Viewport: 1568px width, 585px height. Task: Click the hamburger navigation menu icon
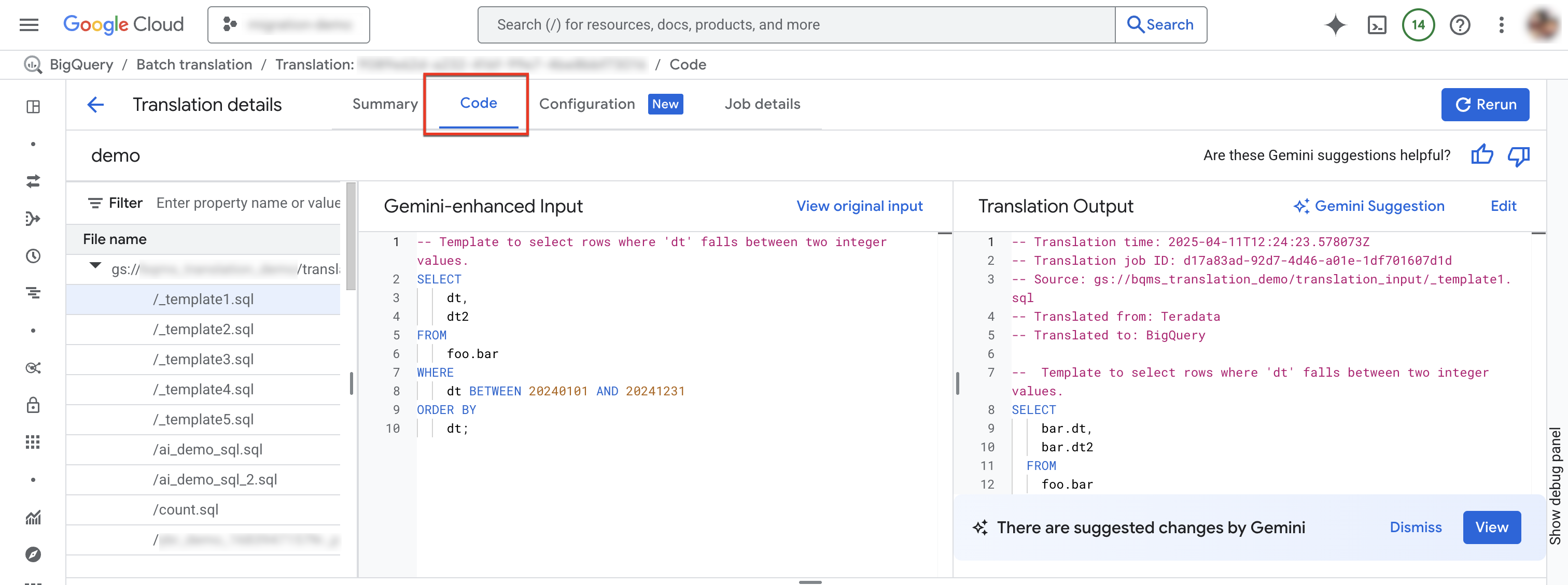point(29,24)
